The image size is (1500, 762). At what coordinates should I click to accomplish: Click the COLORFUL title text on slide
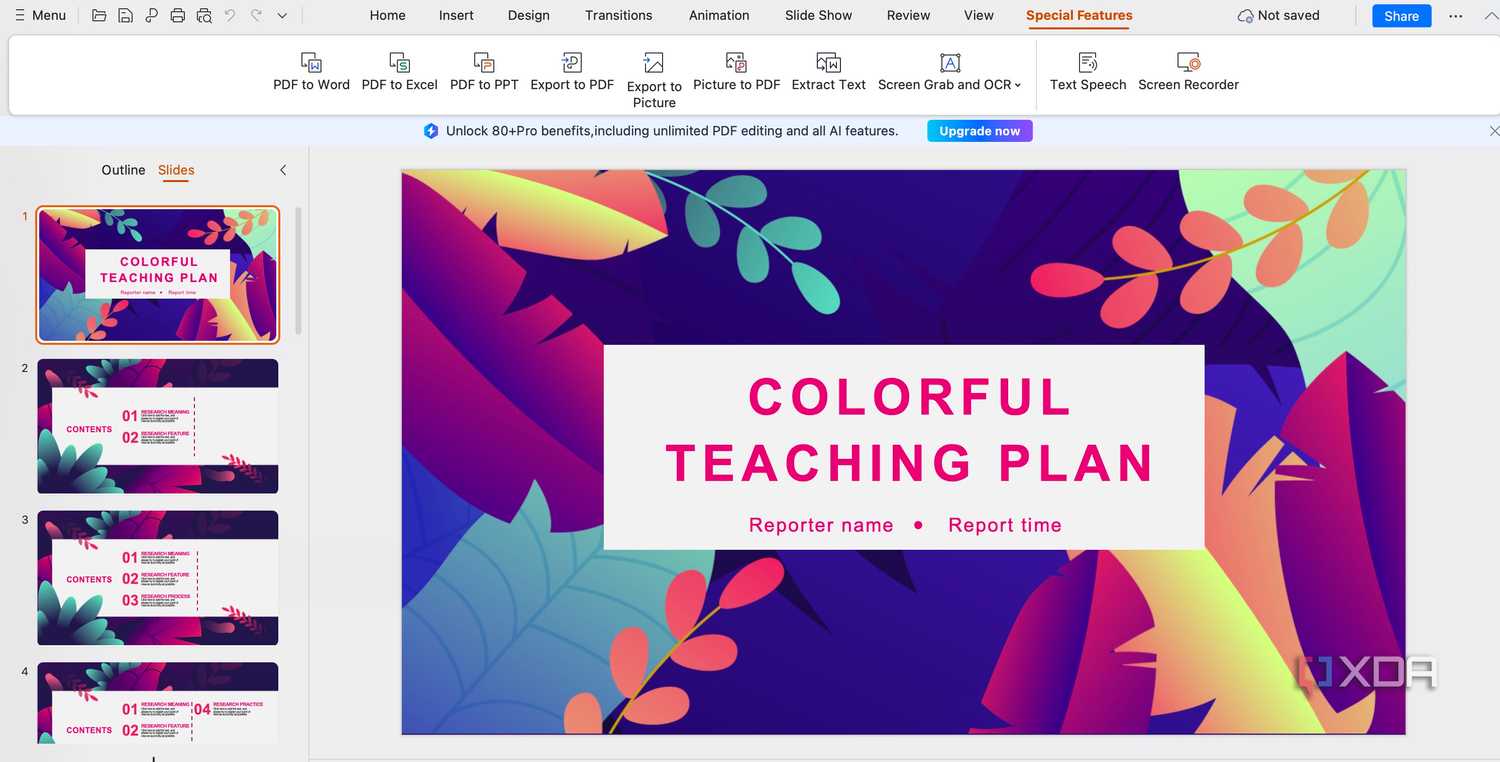click(x=910, y=397)
